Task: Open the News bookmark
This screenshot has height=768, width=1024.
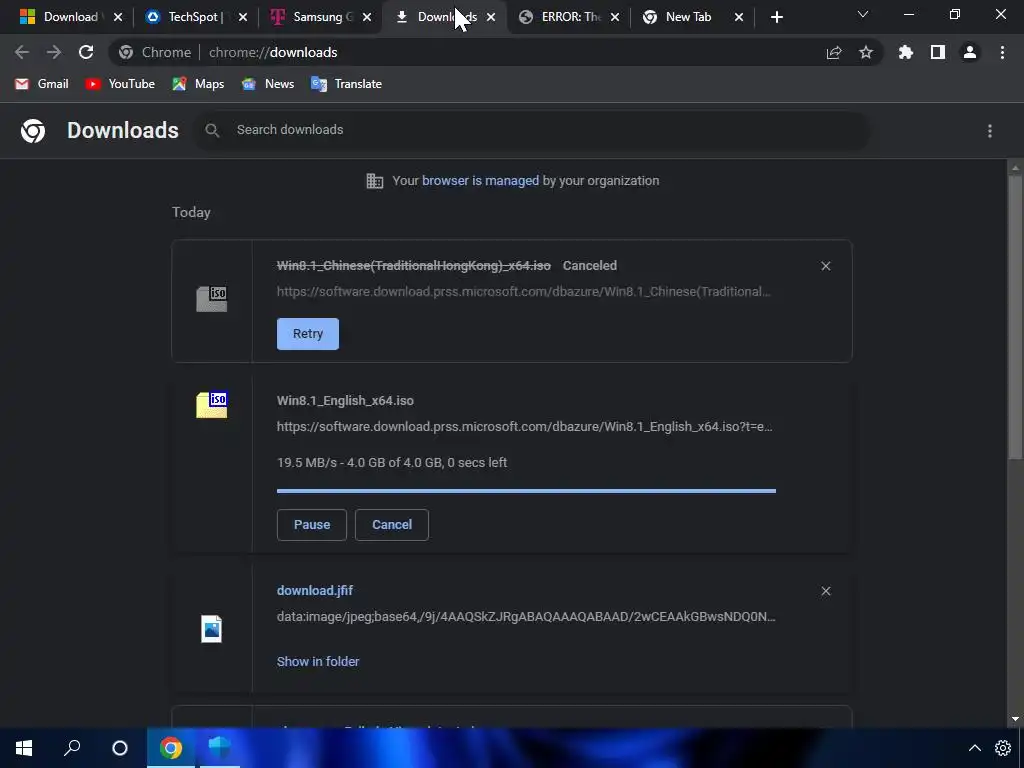Action: click(x=268, y=84)
